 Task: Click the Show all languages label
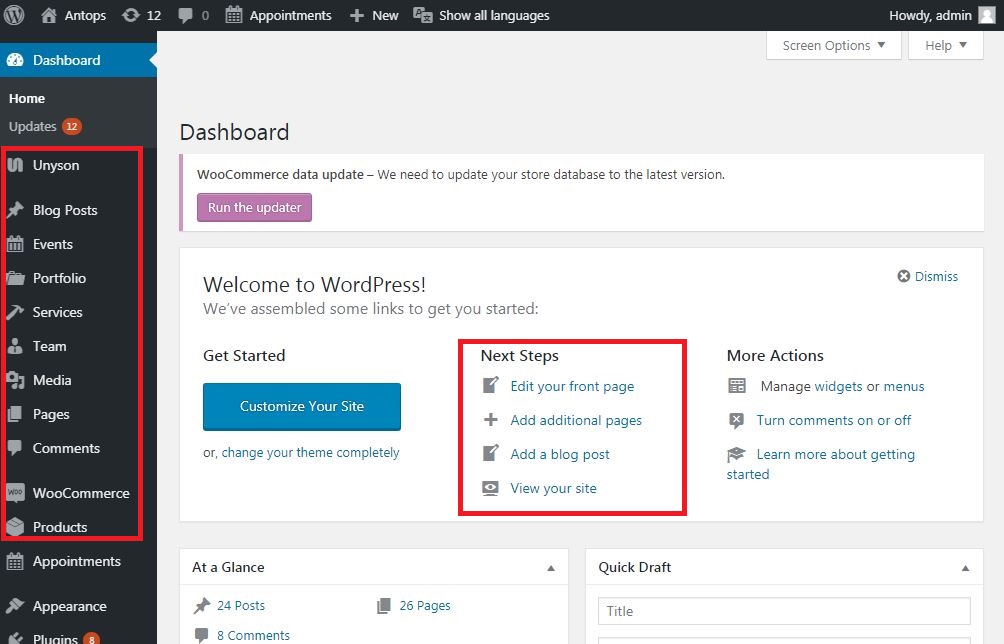point(494,15)
